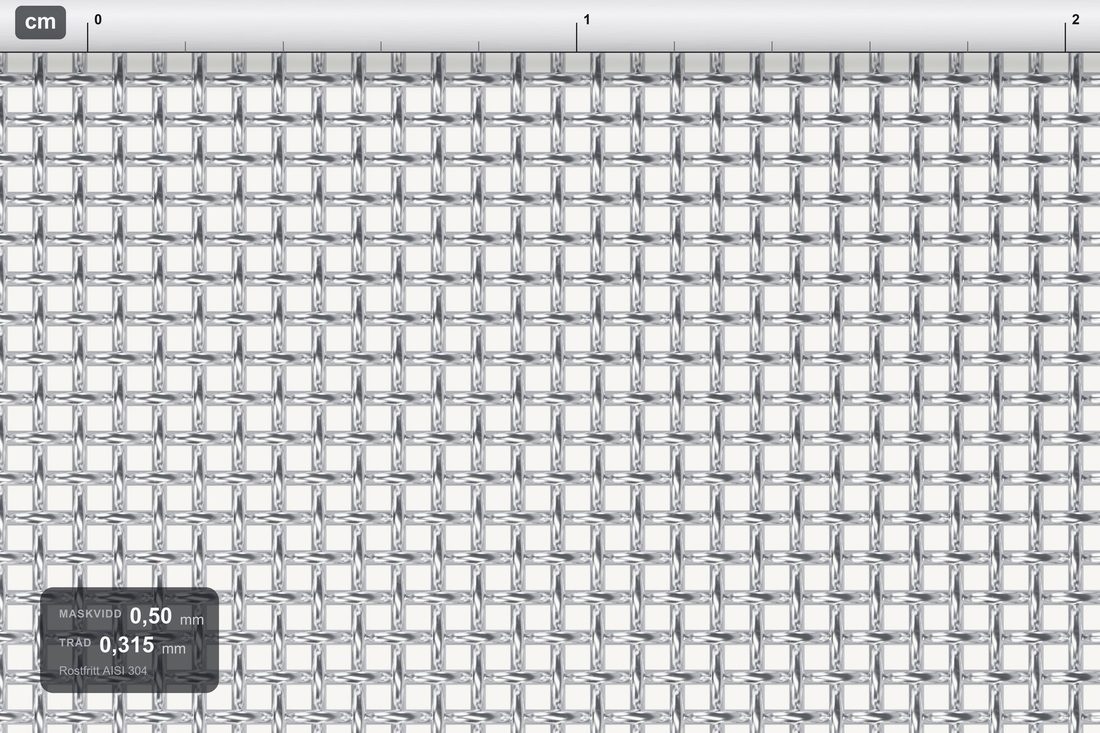This screenshot has height=733, width=1100.
Task: Click the mm unit beside 0,315
Action: (x=174, y=648)
